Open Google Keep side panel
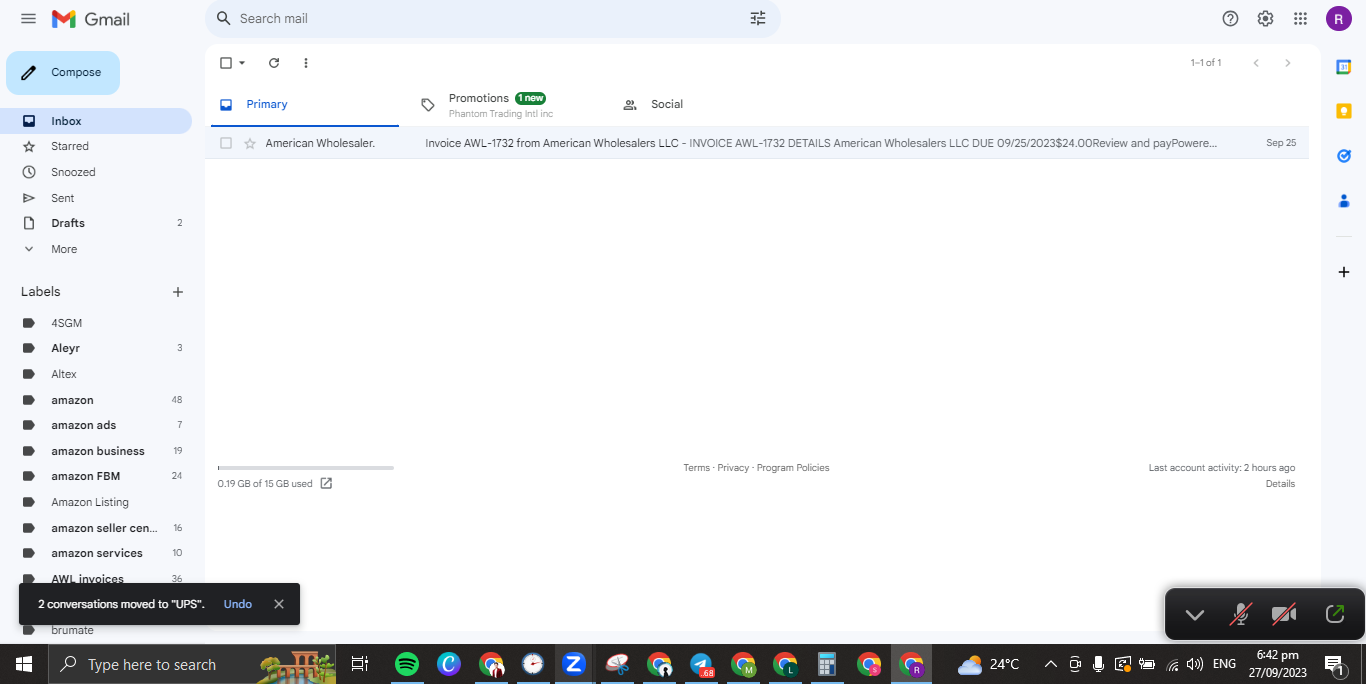This screenshot has height=684, width=1366. (1344, 111)
